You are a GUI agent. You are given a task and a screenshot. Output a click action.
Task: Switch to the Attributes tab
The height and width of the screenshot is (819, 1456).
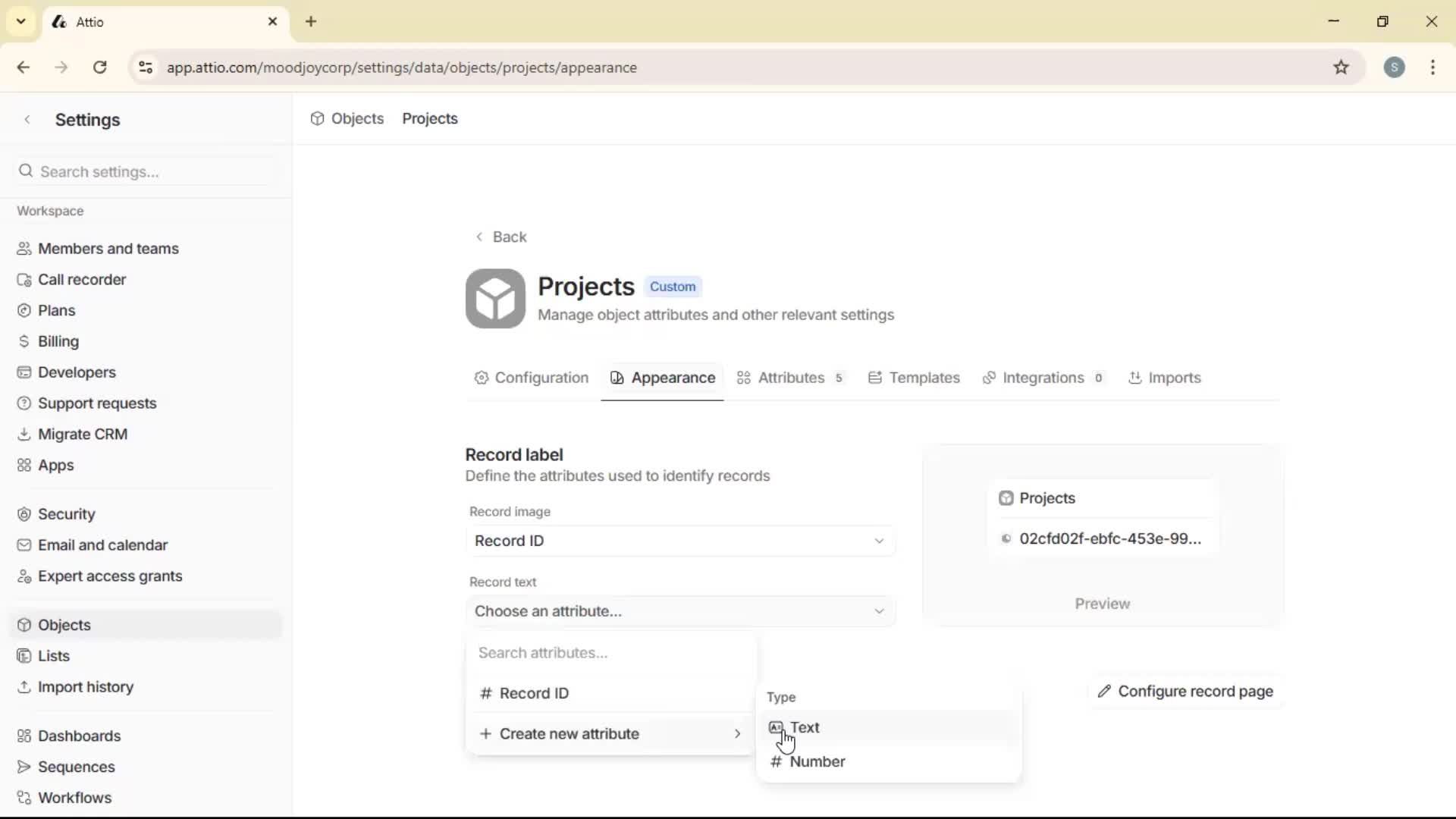791,377
